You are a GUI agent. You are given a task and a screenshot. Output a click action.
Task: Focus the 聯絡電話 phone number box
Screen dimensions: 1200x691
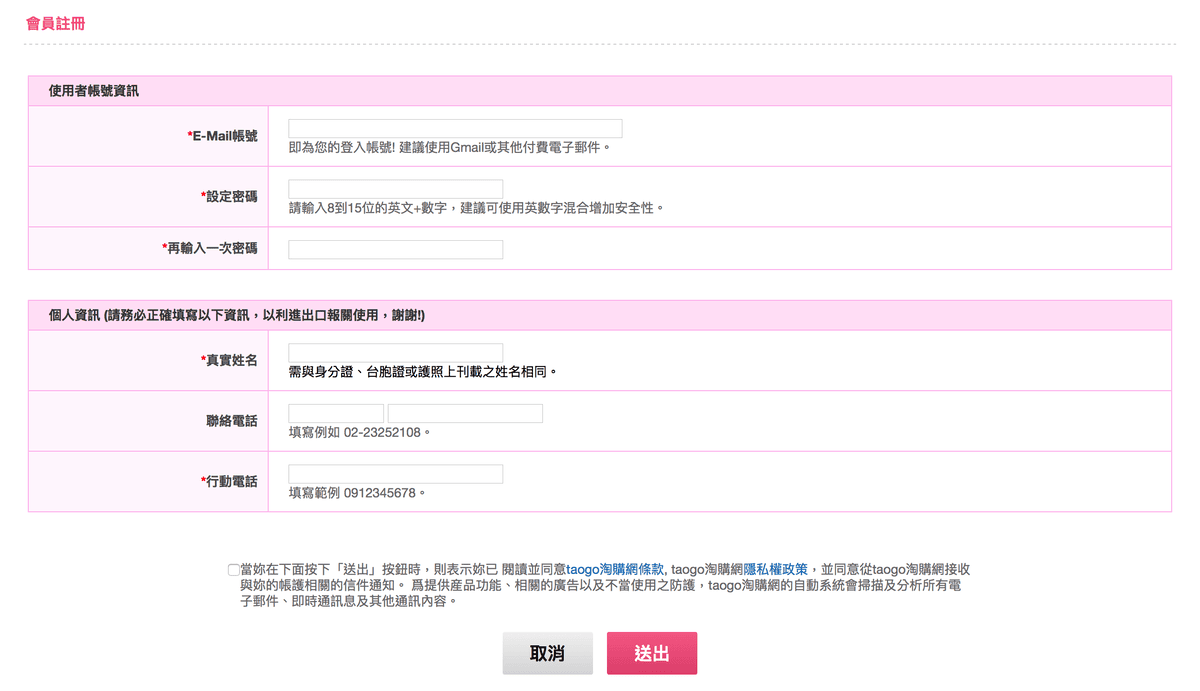465,413
